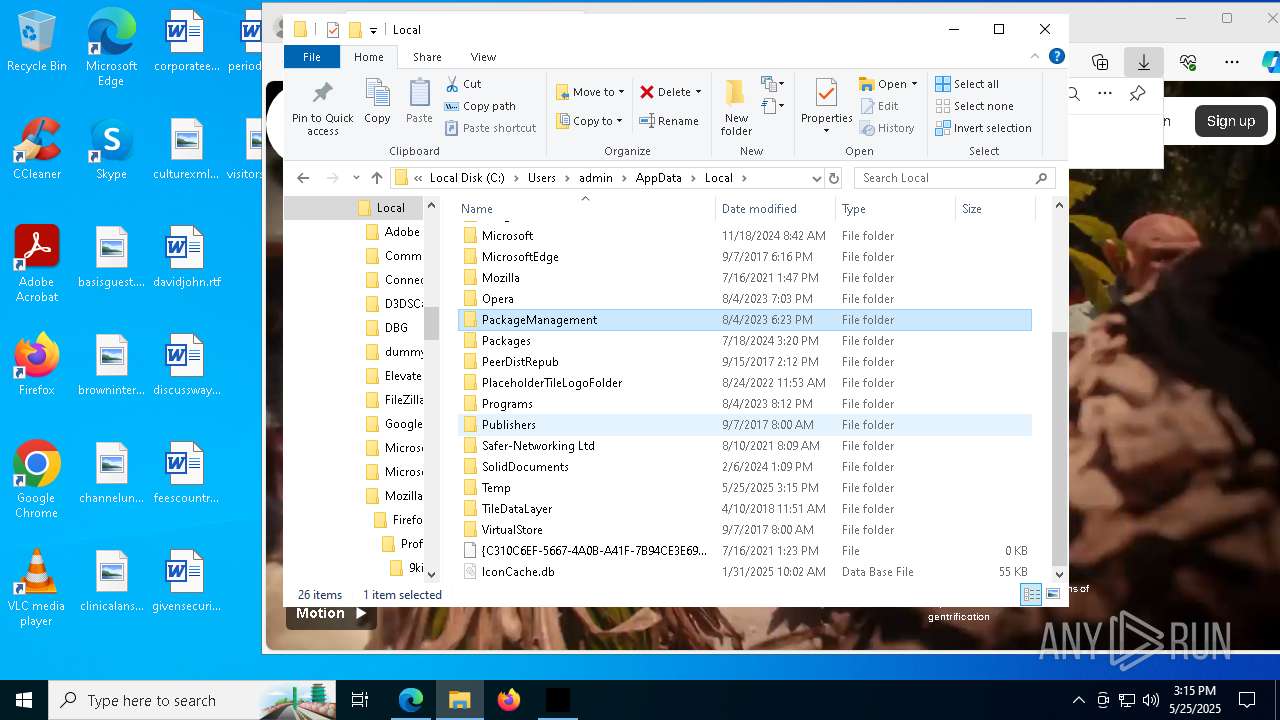Refresh the Local folder view
1280x720 pixels.
834,178
